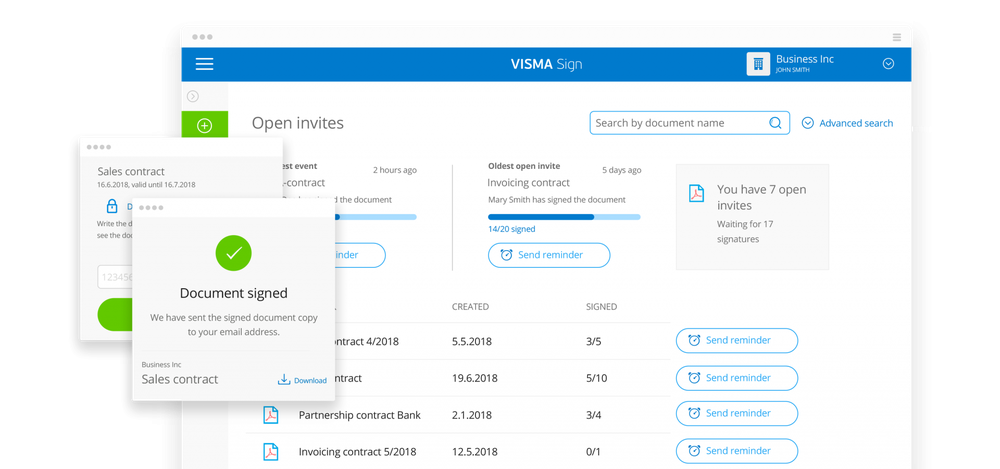Click the lock icon in Sales contract window

[112, 206]
